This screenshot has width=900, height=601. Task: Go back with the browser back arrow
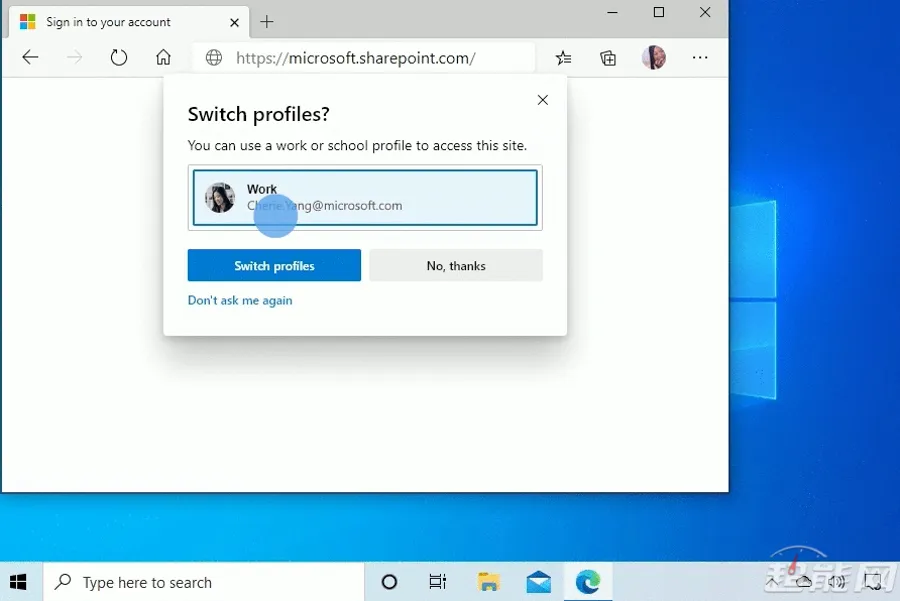tap(30, 57)
